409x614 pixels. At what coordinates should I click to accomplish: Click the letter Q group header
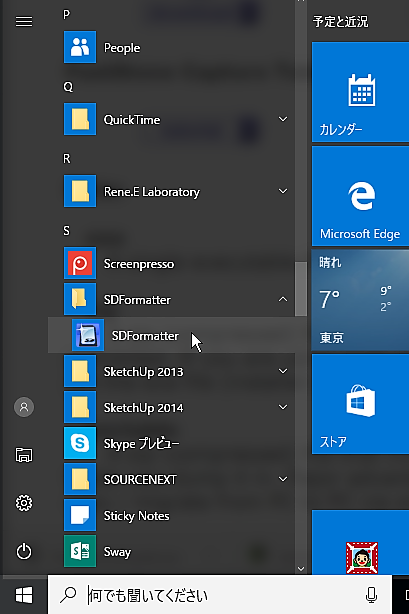coord(68,87)
